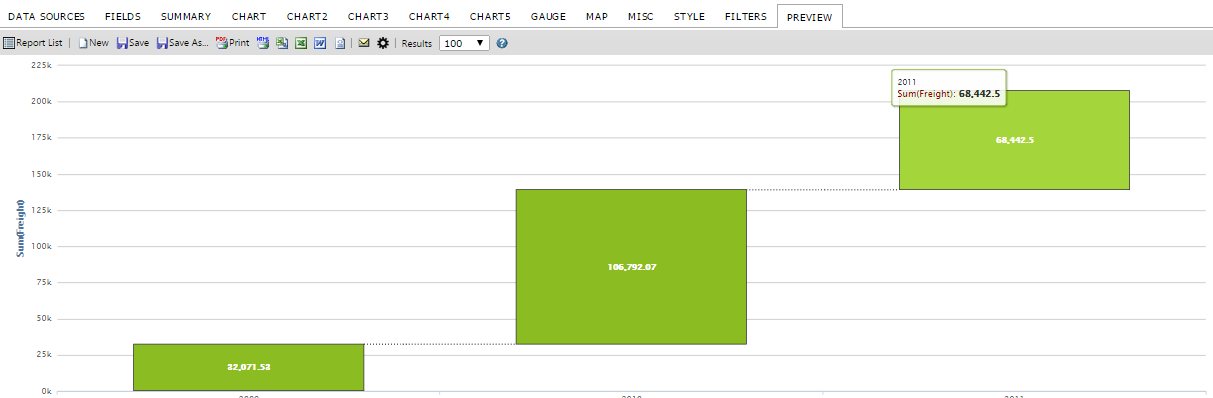Select the Chart5 tab
This screenshot has width=1213, height=398.
(x=490, y=17)
